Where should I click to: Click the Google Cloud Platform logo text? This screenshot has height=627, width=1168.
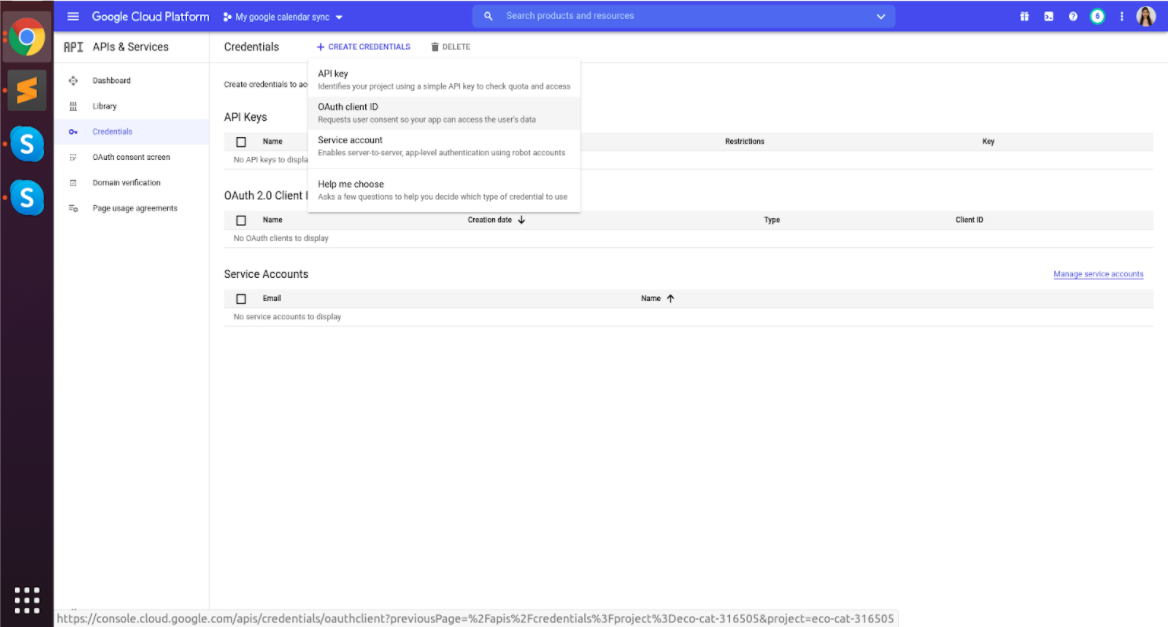(150, 16)
